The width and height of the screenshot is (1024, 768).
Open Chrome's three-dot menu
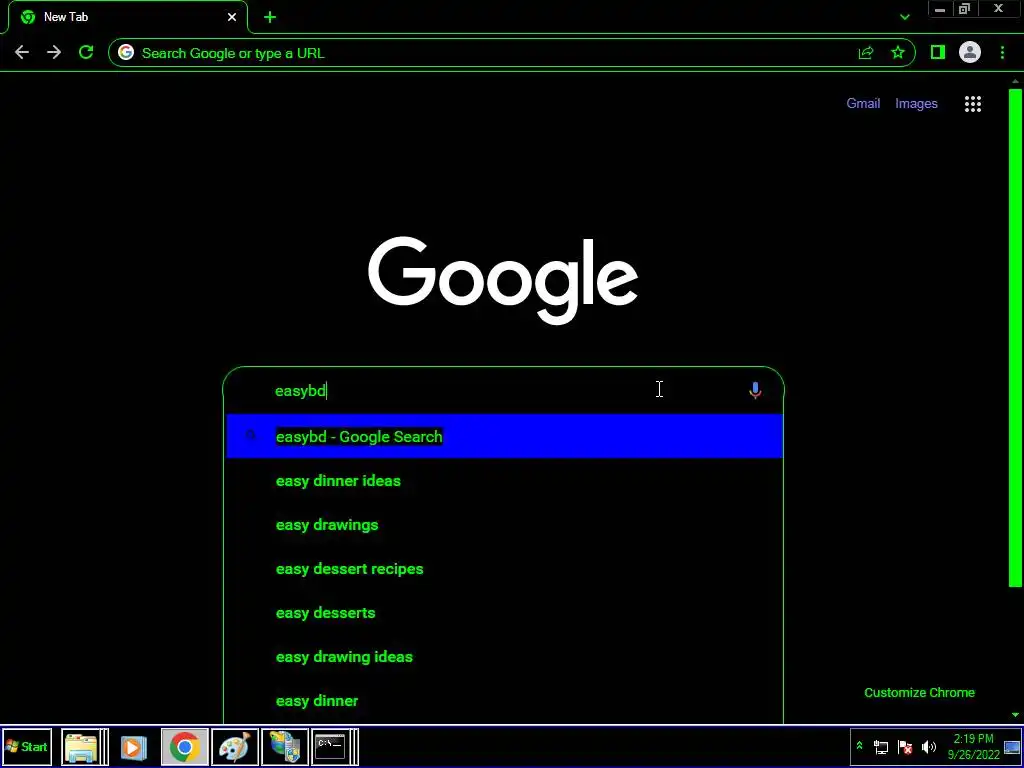pyautogui.click(x=1002, y=52)
